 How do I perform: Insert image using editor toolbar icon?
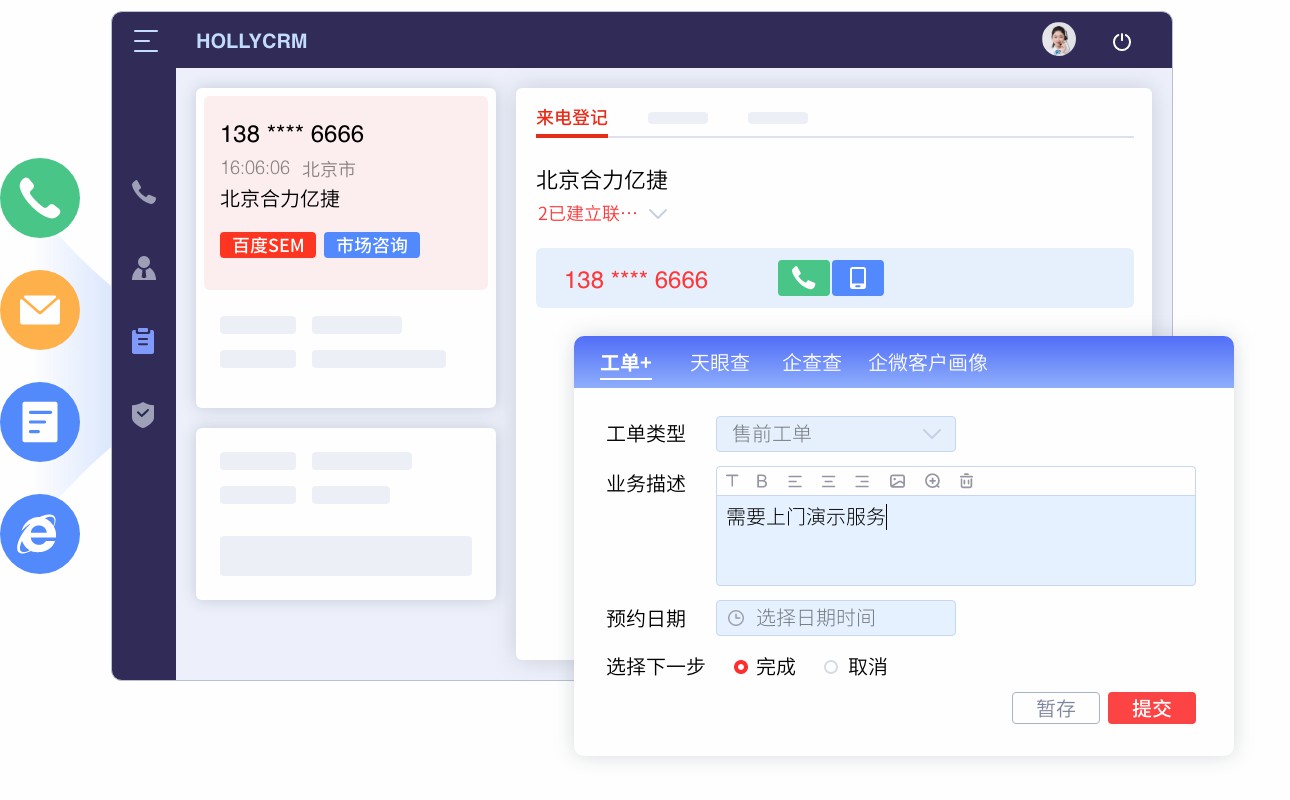click(x=898, y=481)
